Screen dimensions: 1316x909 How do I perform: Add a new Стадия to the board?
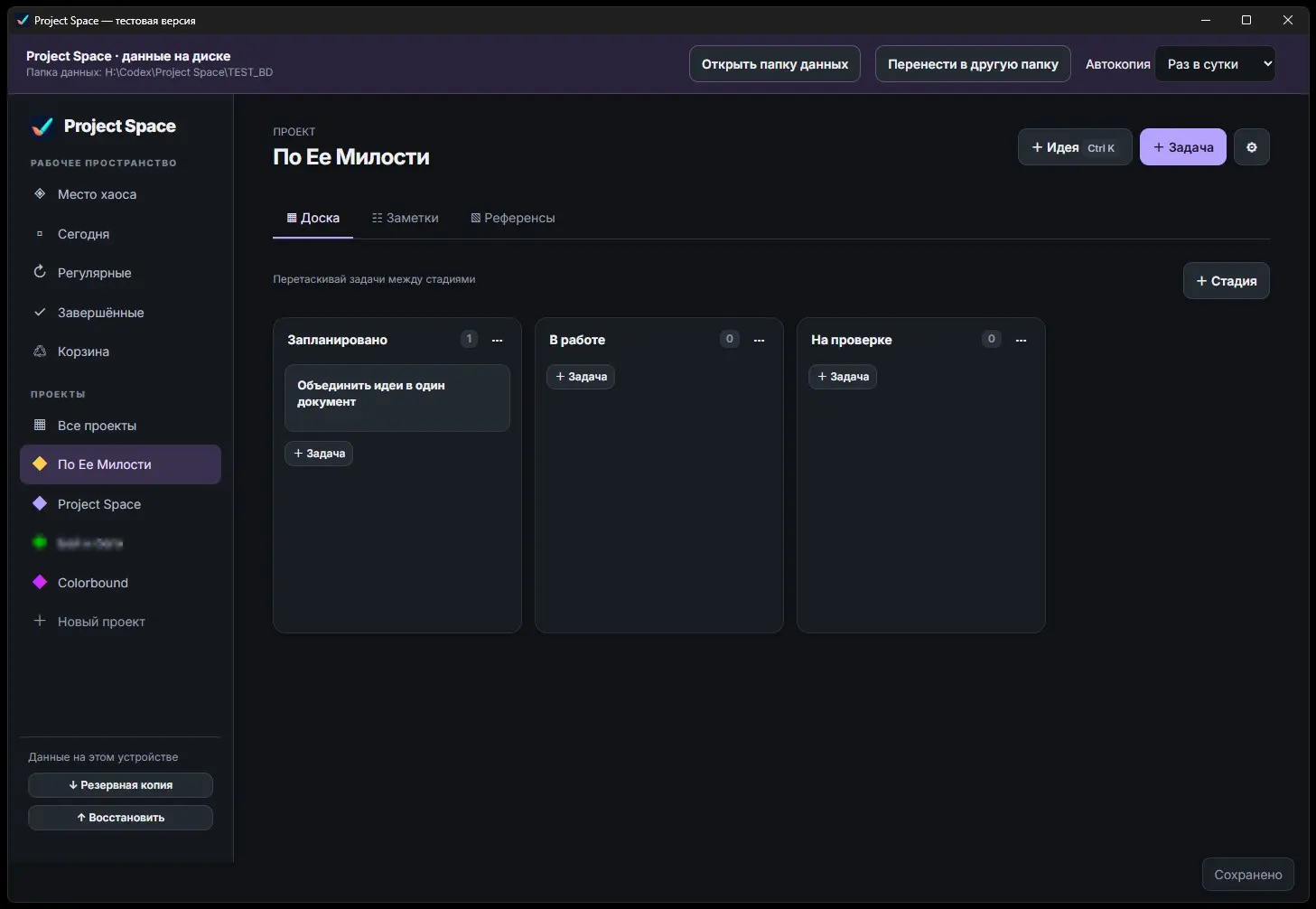click(1226, 281)
